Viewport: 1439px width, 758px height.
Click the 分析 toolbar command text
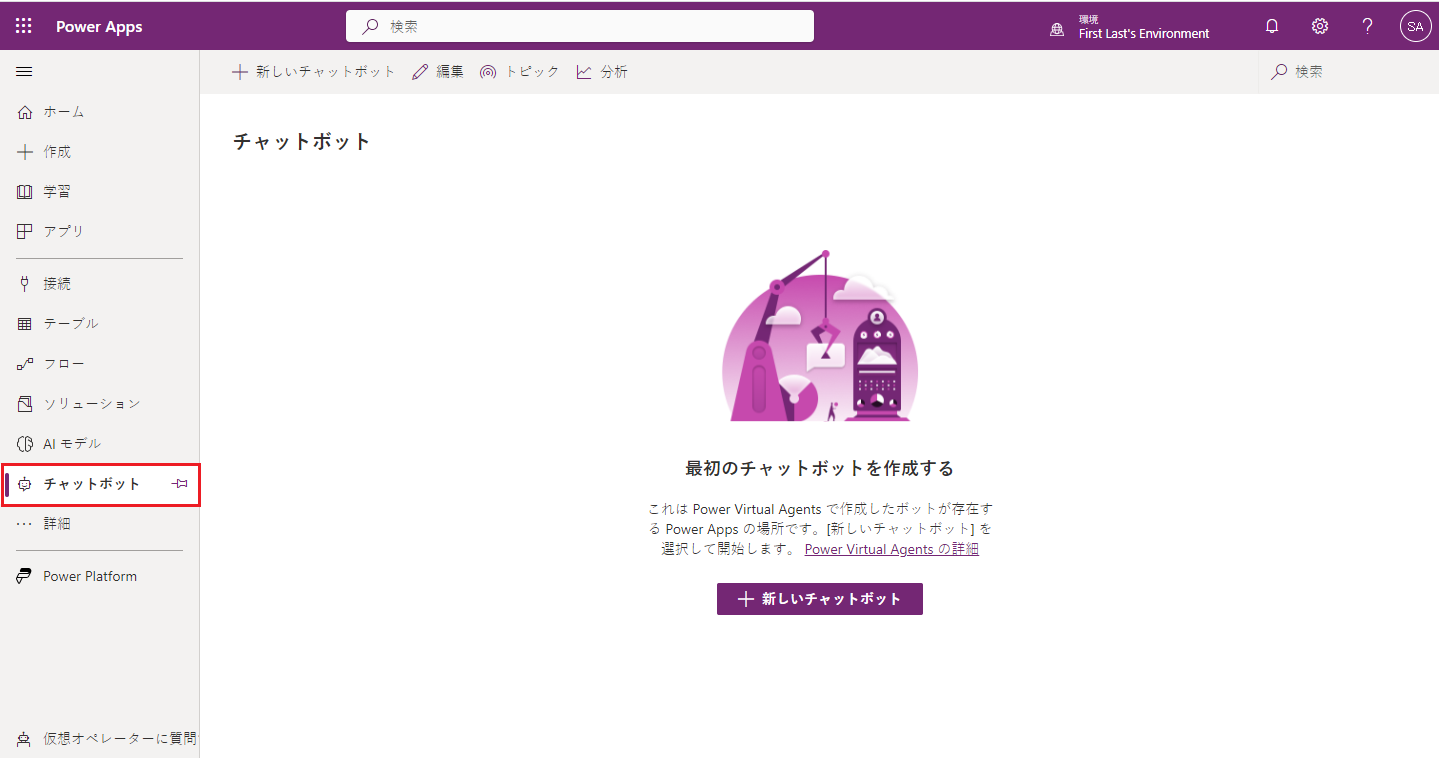coord(614,72)
